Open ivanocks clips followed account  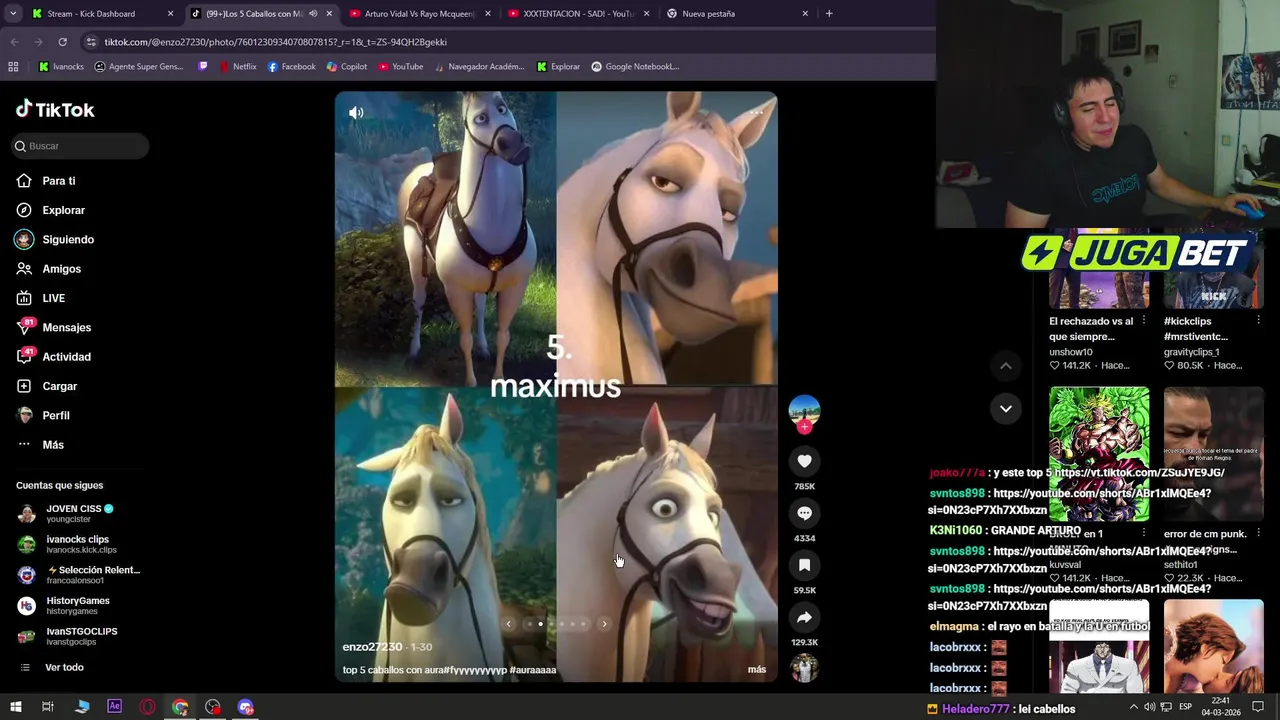78,545
